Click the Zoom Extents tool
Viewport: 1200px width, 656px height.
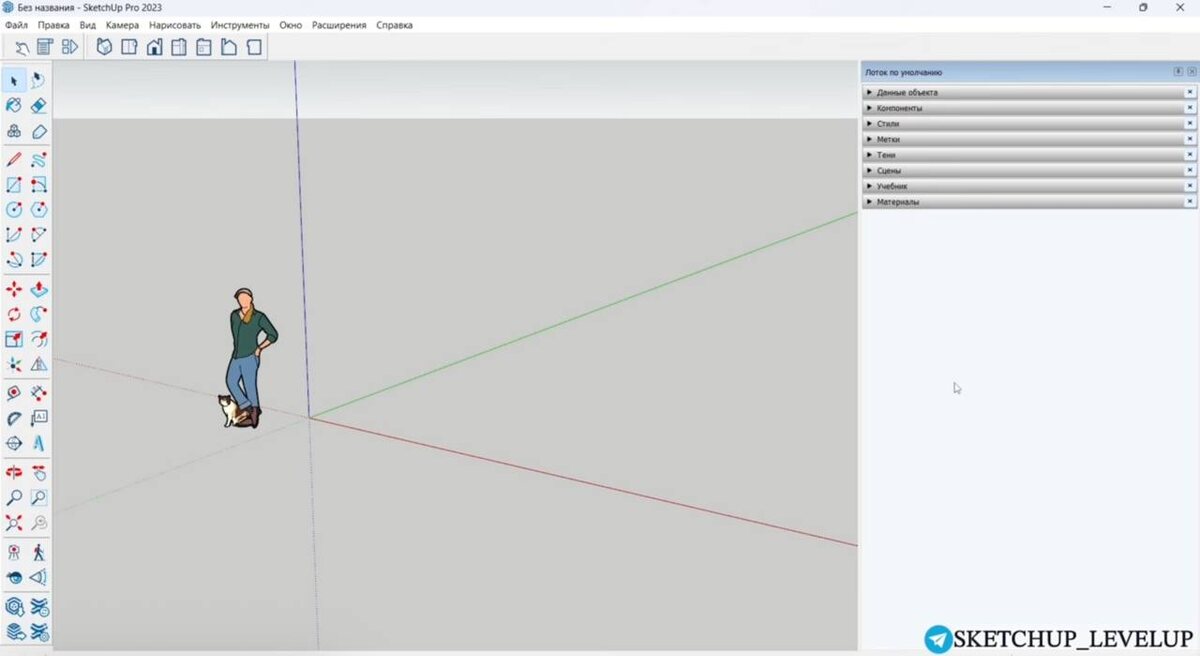14,522
